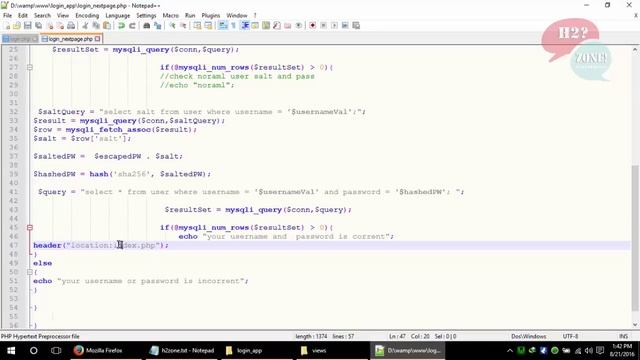This screenshot has width=640, height=360.
Task: Switch to h2zone.txt - Notepad taskbar window
Action: click(x=182, y=351)
